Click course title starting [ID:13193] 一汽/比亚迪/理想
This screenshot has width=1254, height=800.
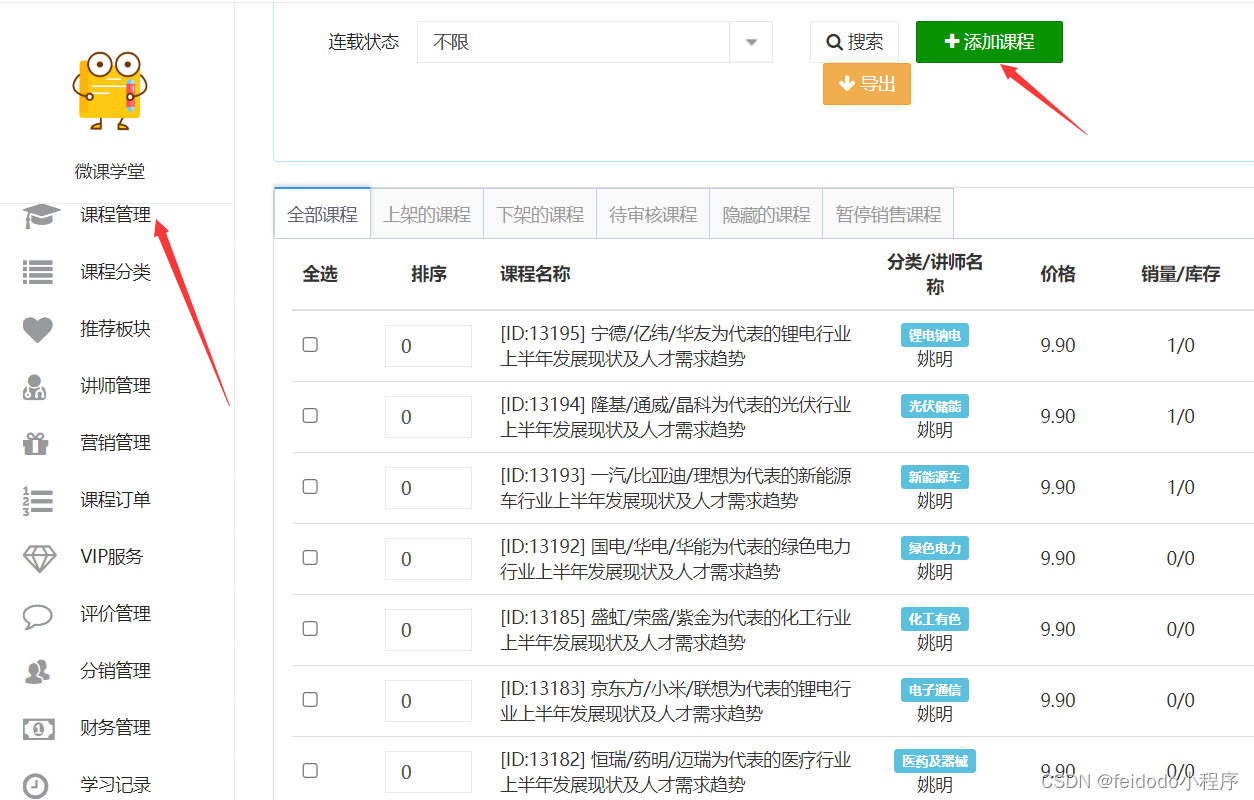(x=676, y=488)
